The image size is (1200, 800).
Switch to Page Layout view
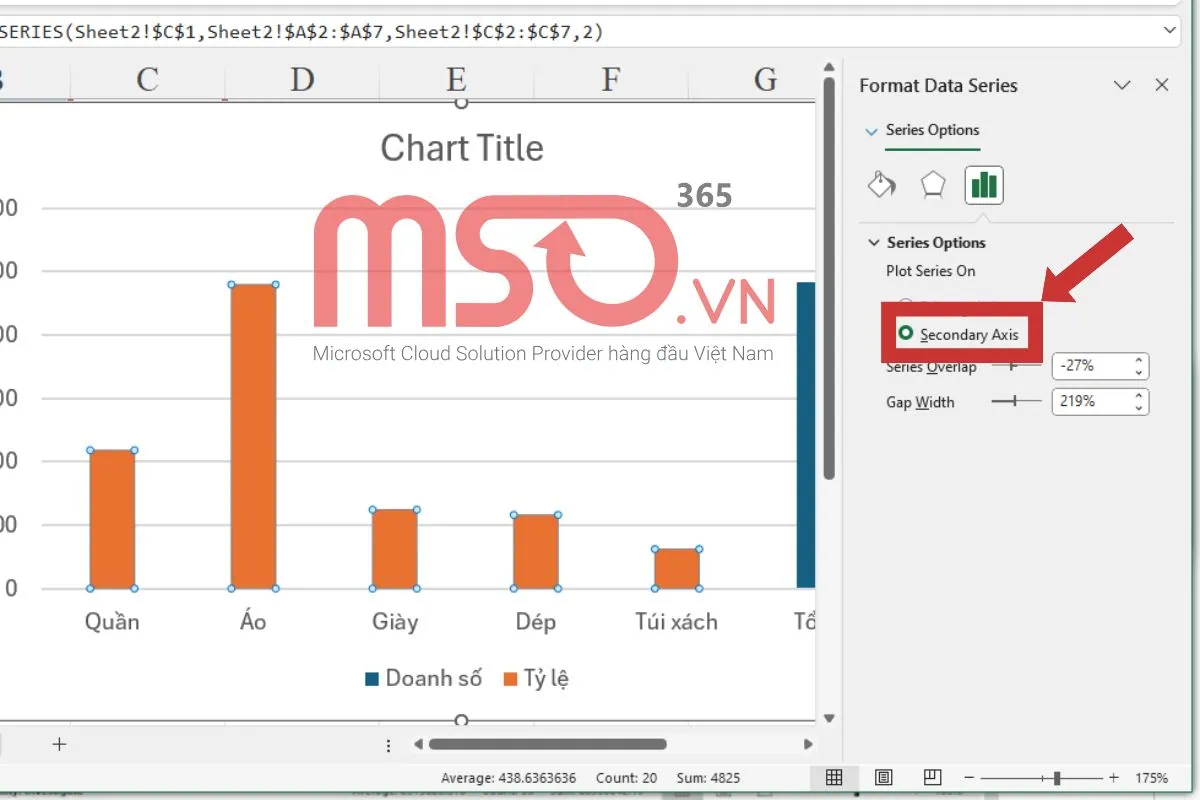coord(883,777)
